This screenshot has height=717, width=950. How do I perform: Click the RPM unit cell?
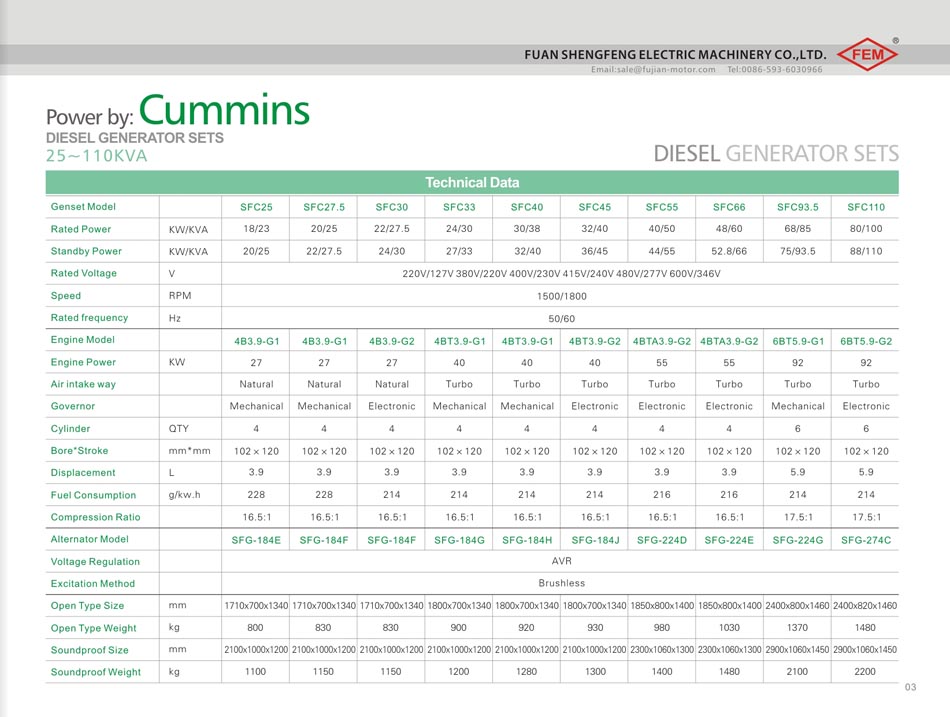click(180, 296)
